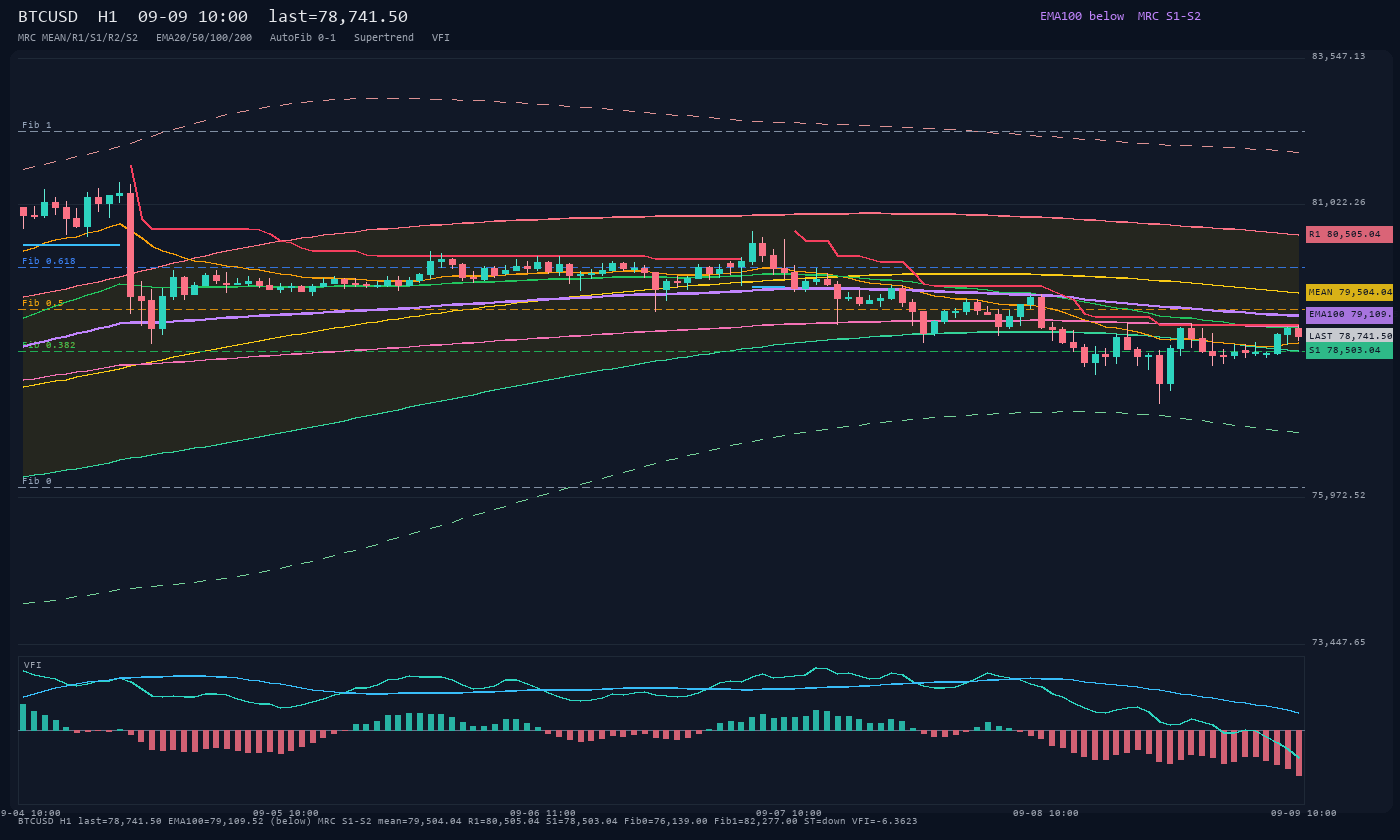1400x840 pixels.
Task: Click the S1 78,503.04 price tag
Action: pos(1349,350)
